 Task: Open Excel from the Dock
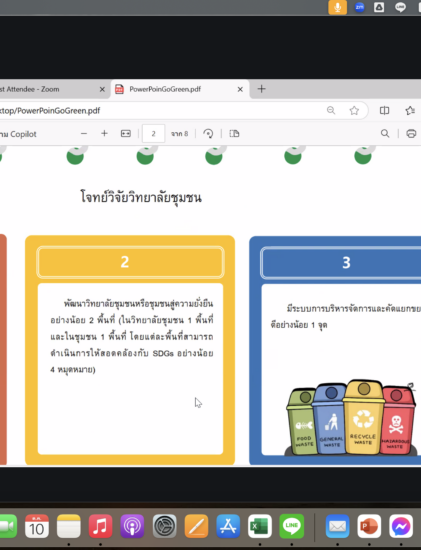pyautogui.click(x=260, y=526)
